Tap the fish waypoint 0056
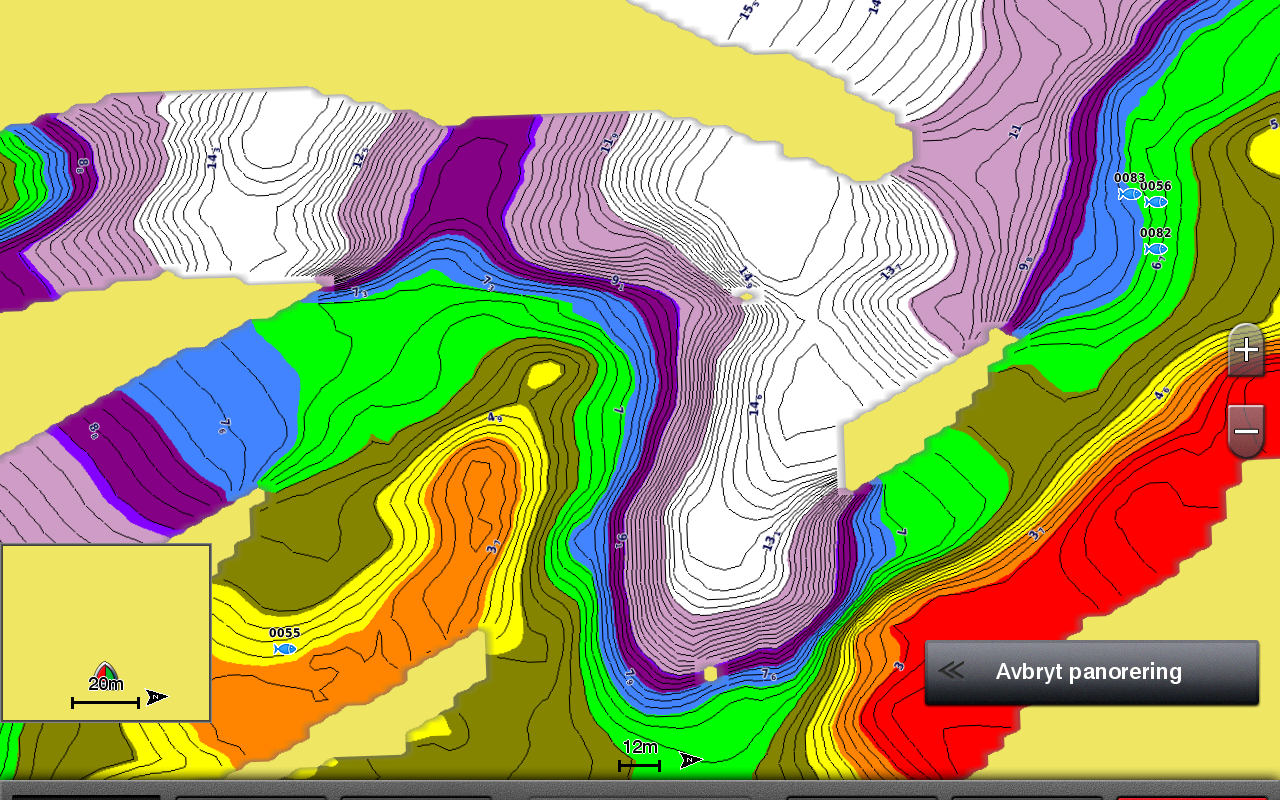Screen dimensions: 1280x800 [1156, 201]
